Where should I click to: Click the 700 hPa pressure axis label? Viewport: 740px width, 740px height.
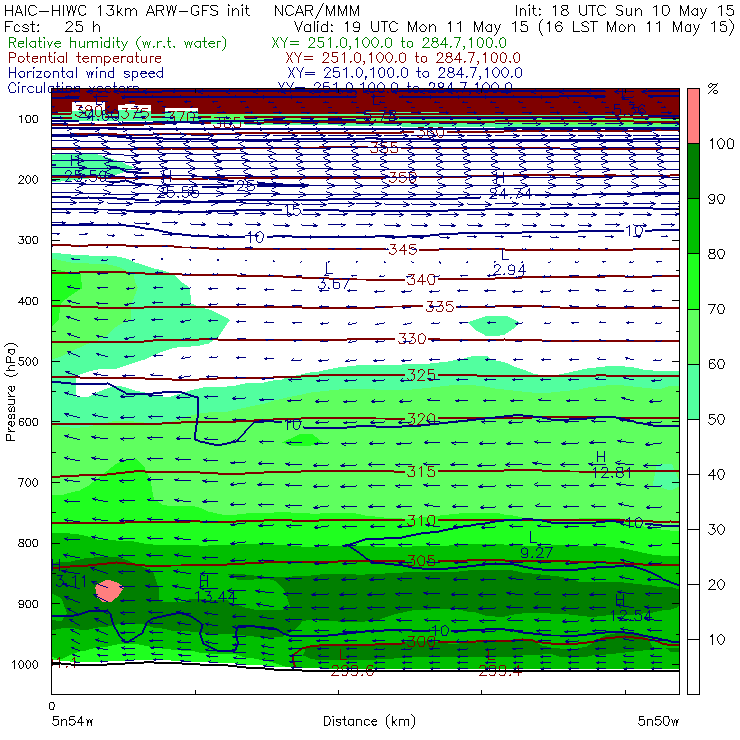28,483
